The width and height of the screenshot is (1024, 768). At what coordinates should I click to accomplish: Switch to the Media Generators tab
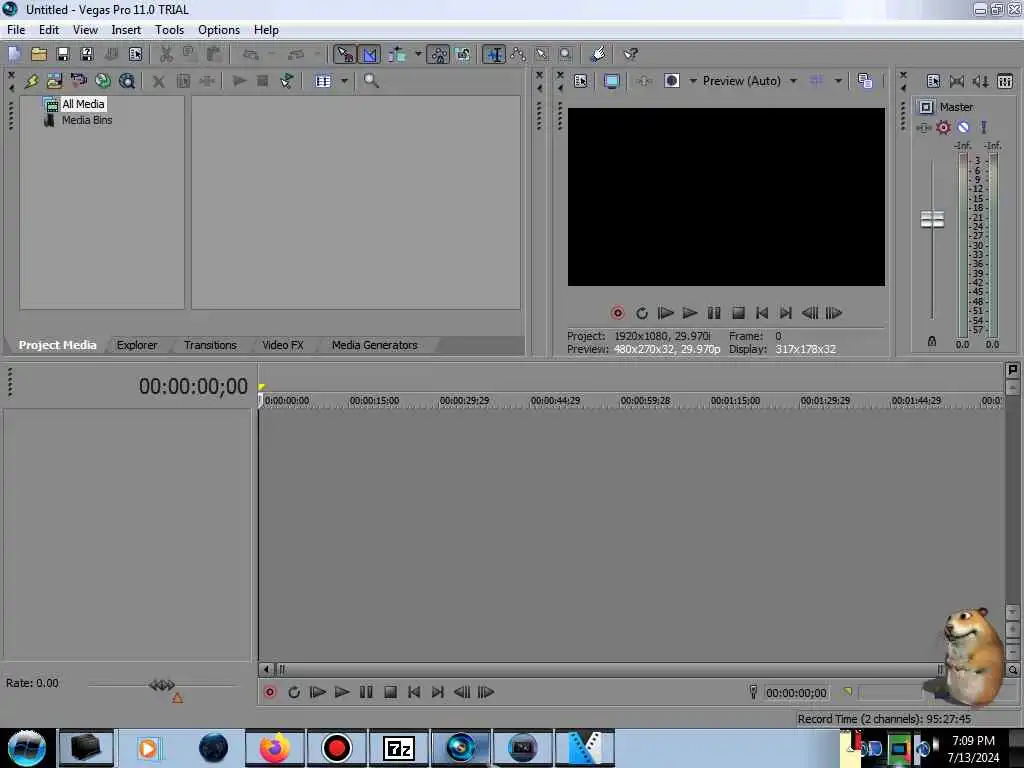pyautogui.click(x=374, y=345)
